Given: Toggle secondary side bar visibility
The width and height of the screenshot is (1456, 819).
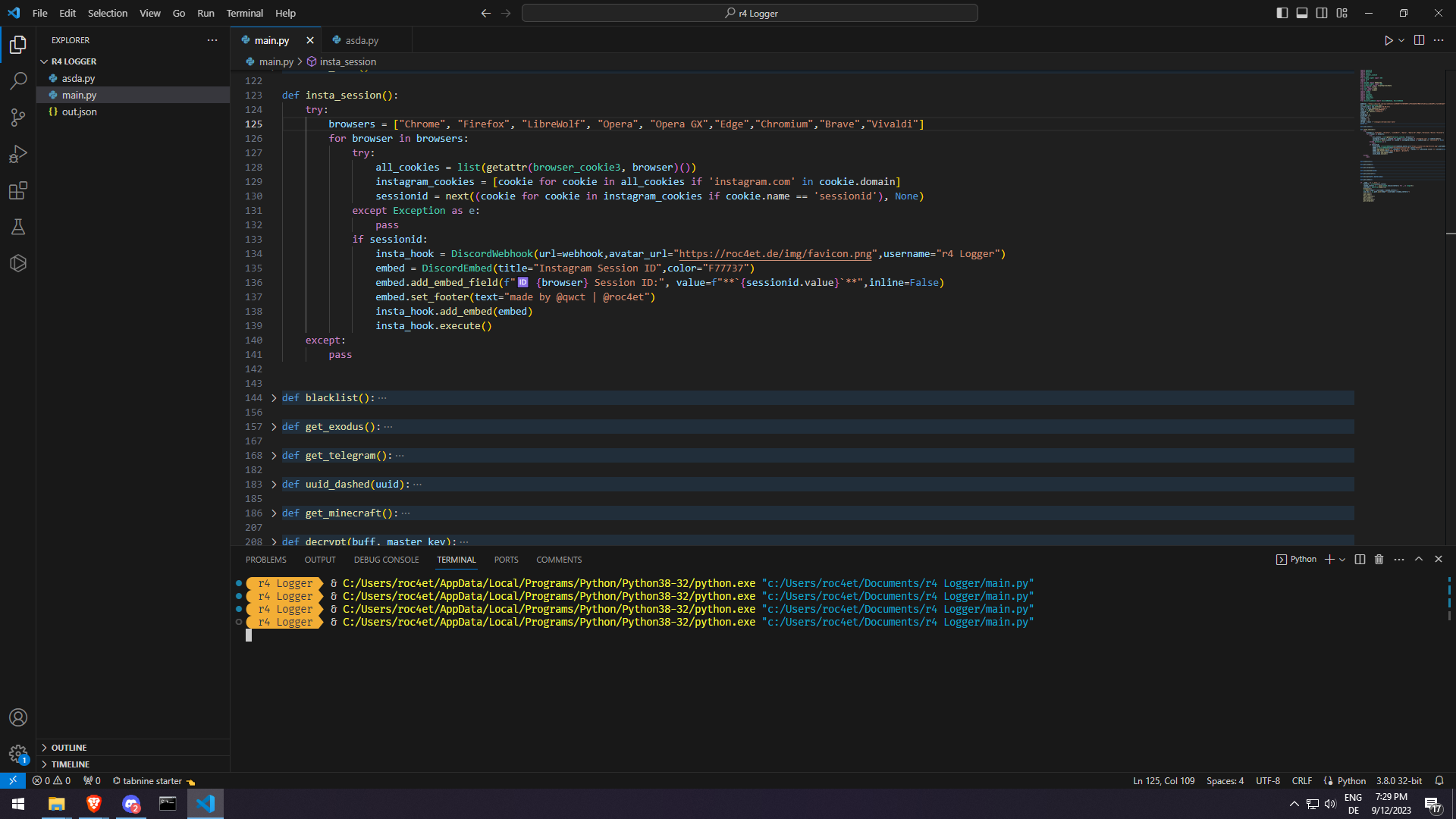Looking at the screenshot, I should (1322, 13).
